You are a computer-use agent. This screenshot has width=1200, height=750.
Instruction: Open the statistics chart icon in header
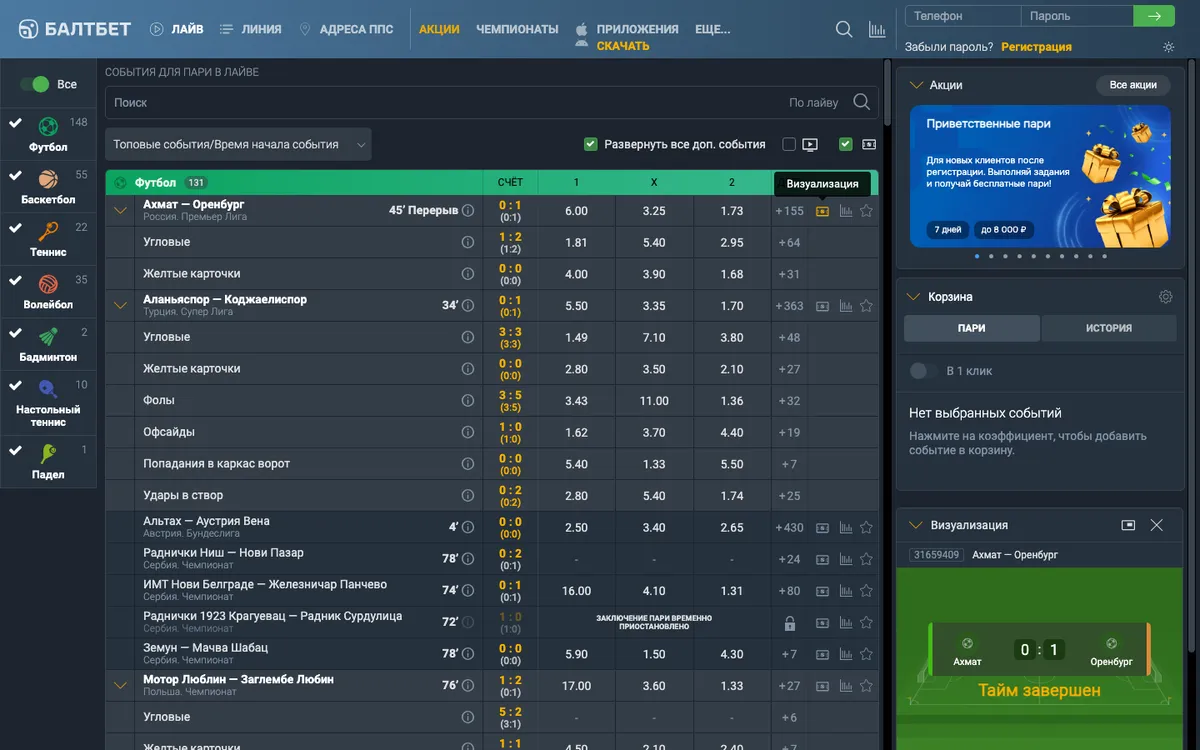[x=877, y=29]
